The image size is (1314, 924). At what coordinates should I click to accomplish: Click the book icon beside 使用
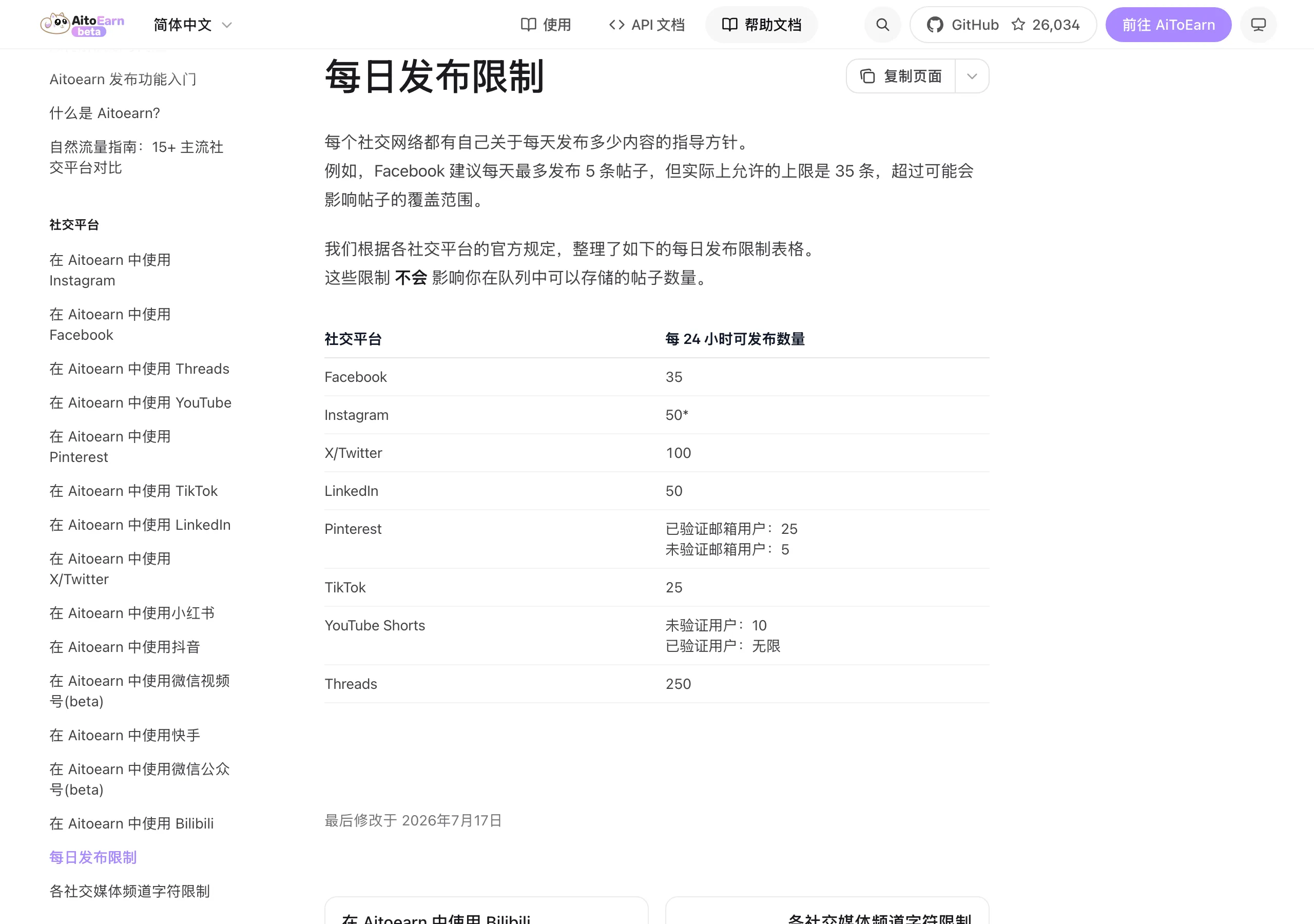click(528, 25)
